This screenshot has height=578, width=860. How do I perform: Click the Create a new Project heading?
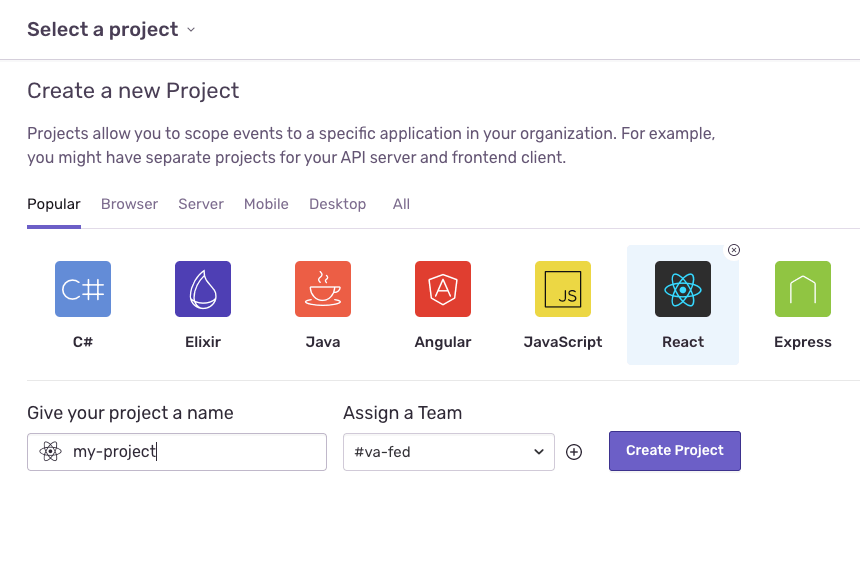133,90
